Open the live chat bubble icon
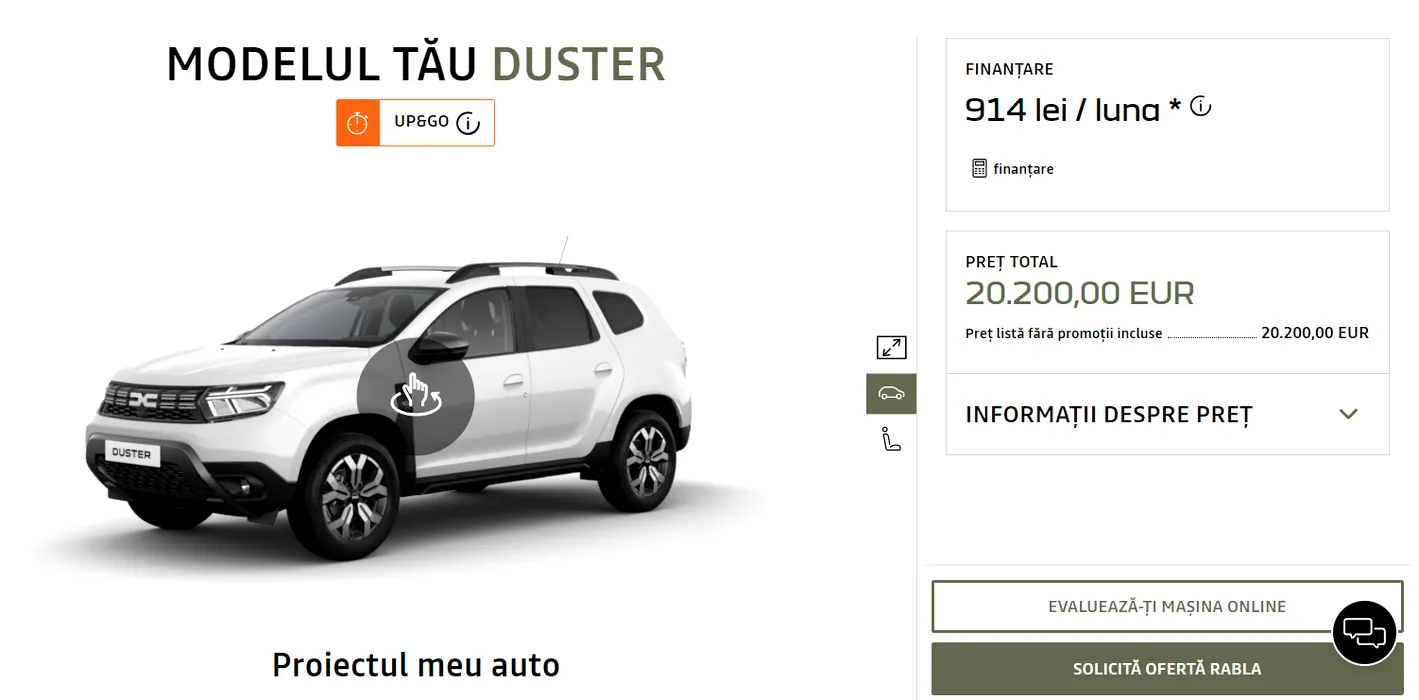The image size is (1419, 700). click(x=1364, y=633)
